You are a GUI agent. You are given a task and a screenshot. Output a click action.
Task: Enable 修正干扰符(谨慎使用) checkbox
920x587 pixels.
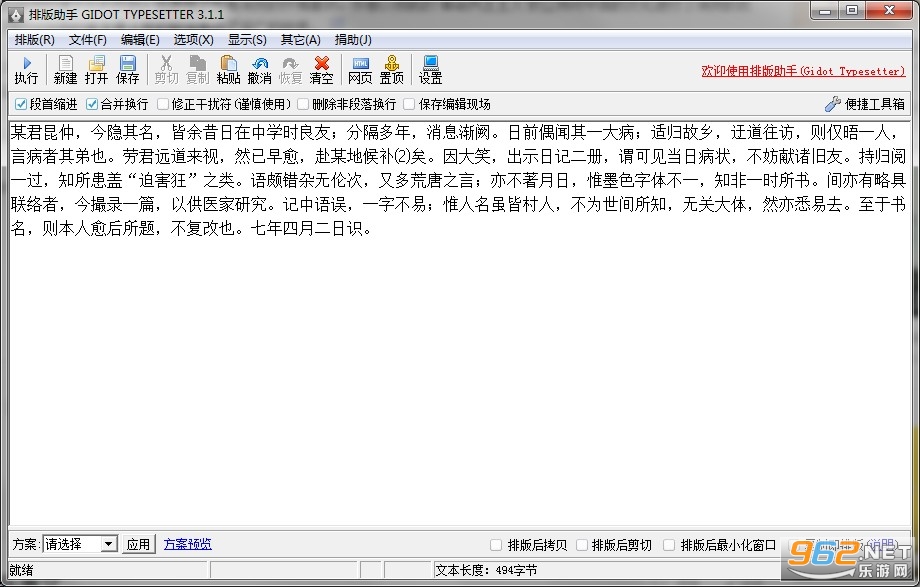click(163, 104)
